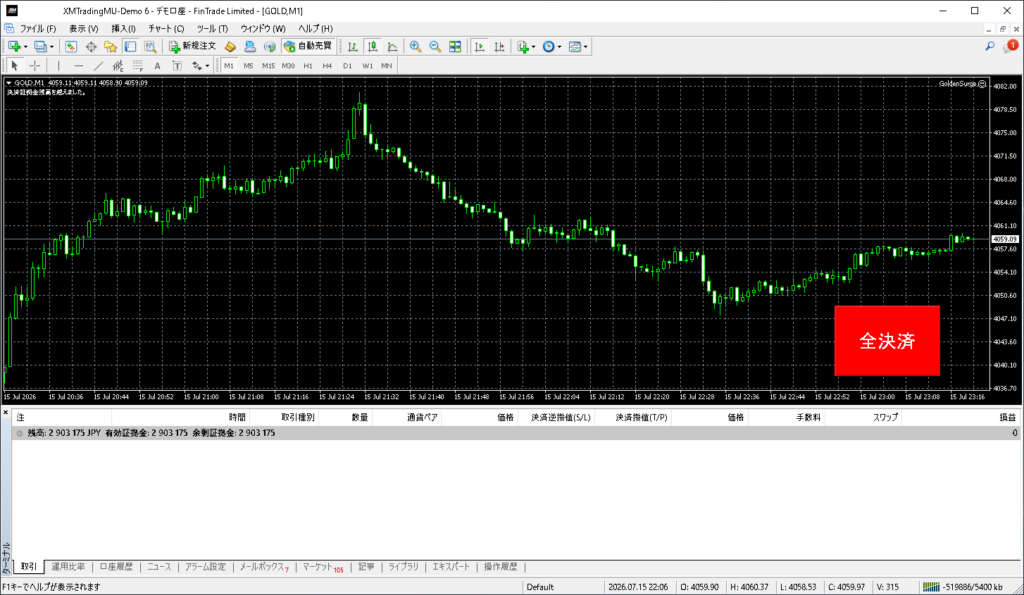Close the terminal panel with its X
The height and width of the screenshot is (595, 1024).
(x=5, y=412)
